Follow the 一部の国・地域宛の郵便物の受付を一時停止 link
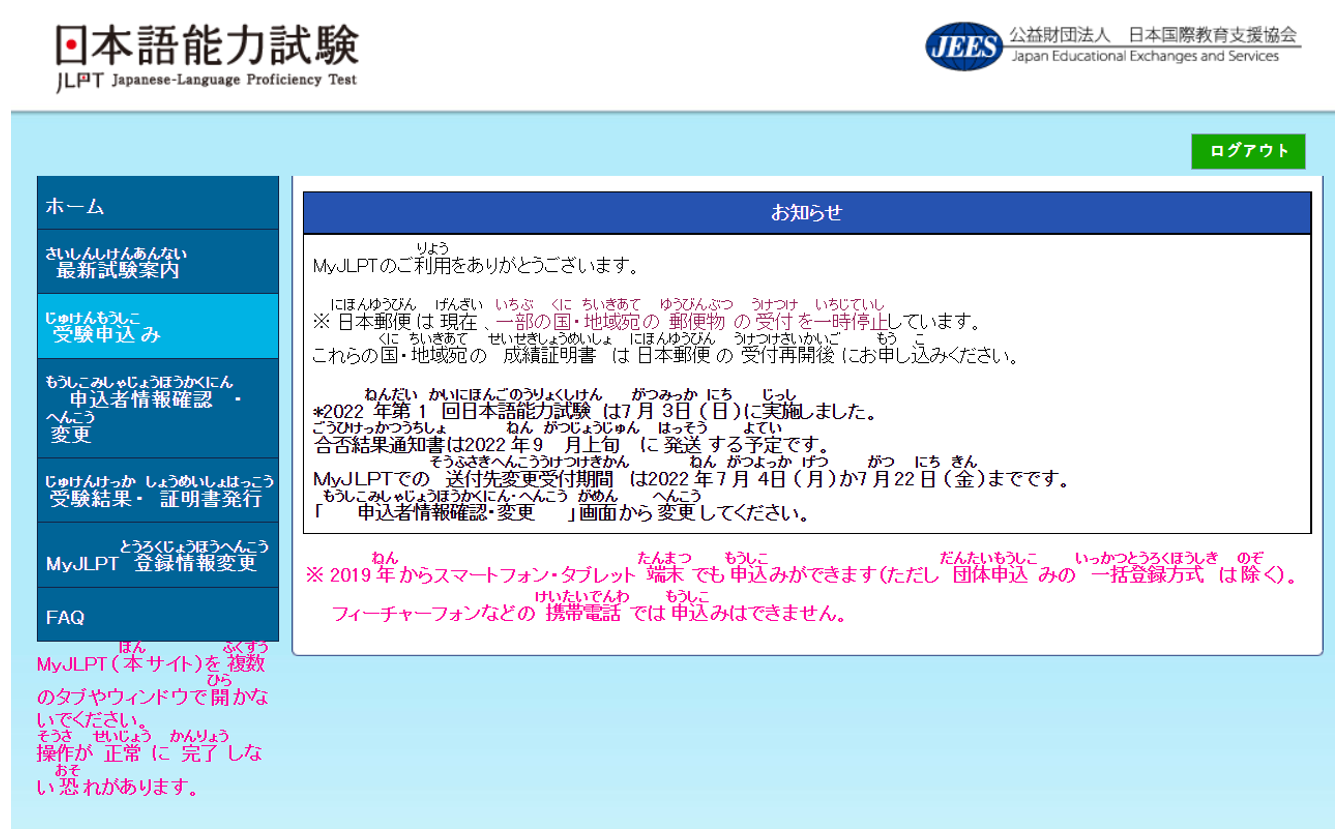1340x833 pixels. coord(692,314)
